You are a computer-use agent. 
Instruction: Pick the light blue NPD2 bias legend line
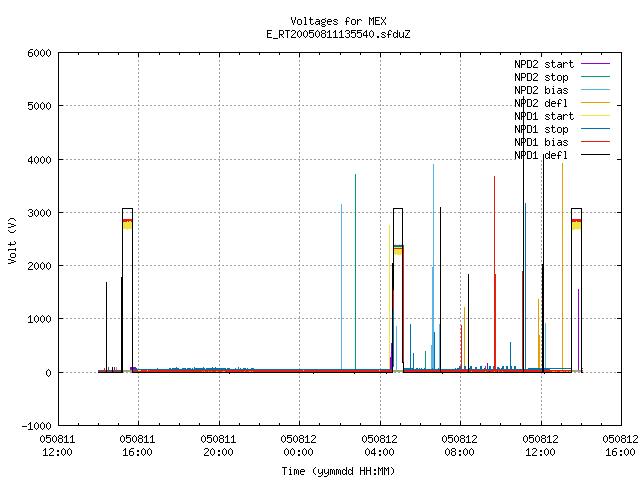click(596, 90)
